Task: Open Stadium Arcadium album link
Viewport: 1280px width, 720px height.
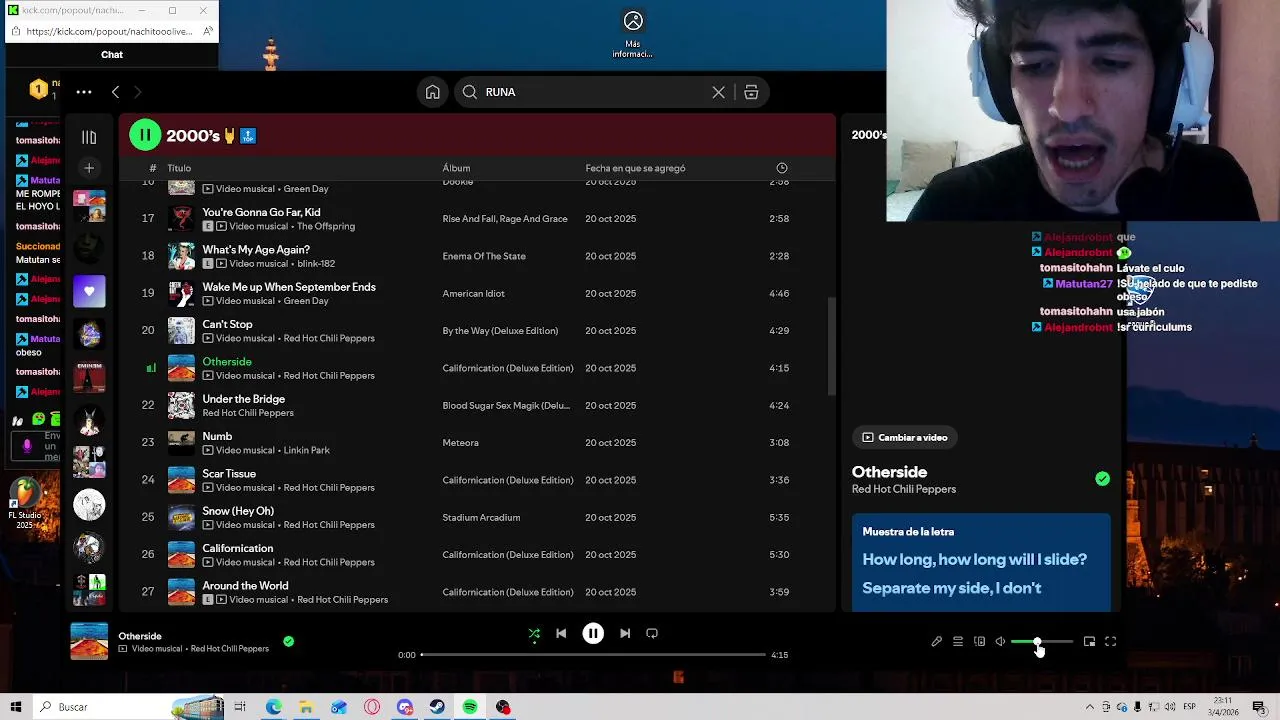Action: point(481,517)
